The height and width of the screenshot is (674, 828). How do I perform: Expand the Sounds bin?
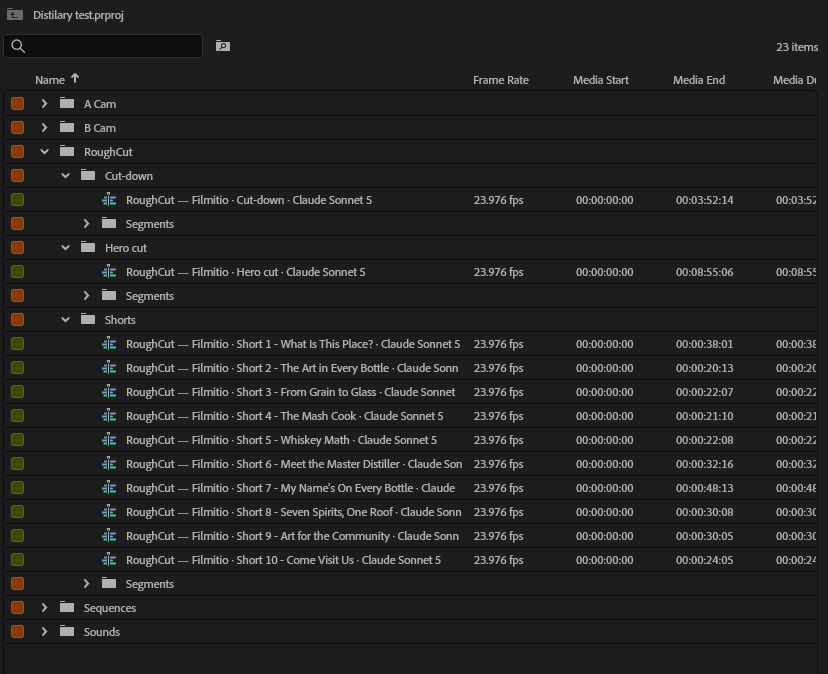click(x=44, y=631)
